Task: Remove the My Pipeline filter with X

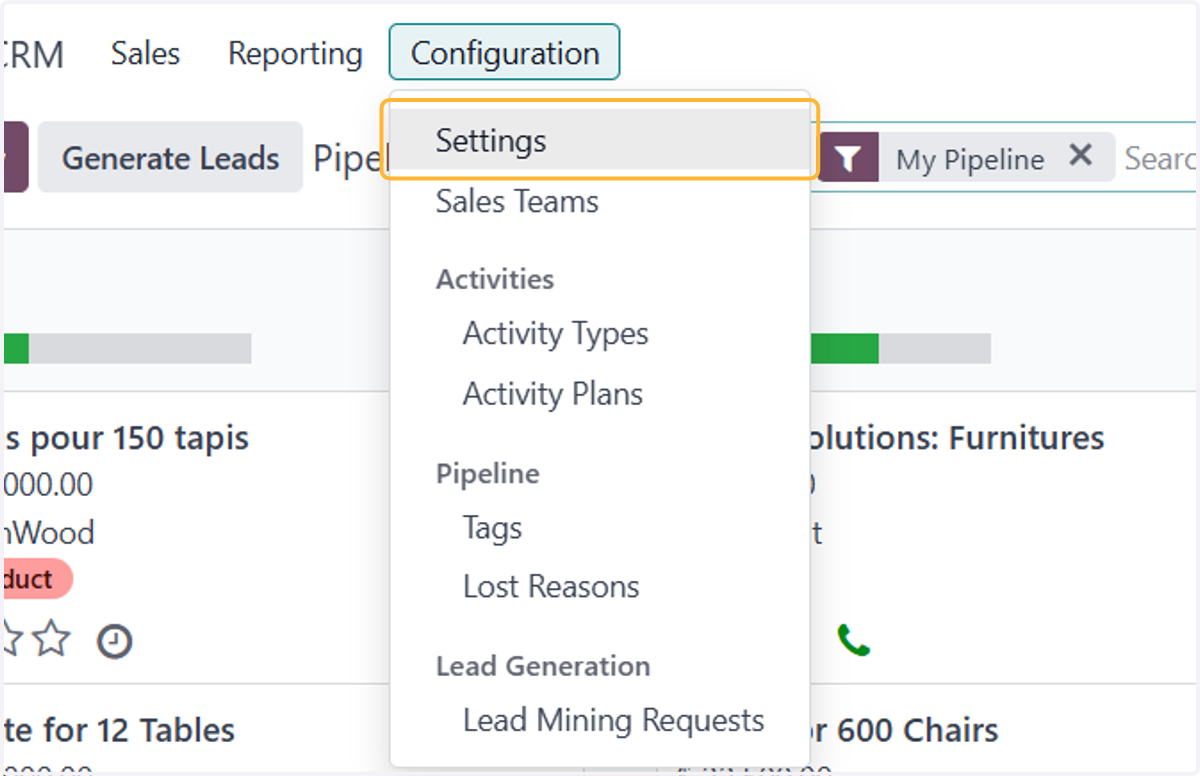Action: coord(1080,156)
